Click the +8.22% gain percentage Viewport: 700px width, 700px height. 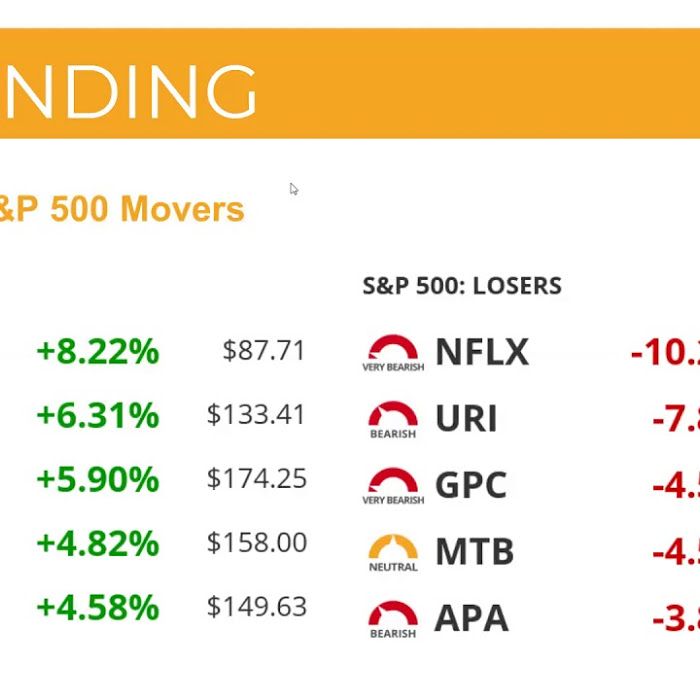tap(97, 352)
